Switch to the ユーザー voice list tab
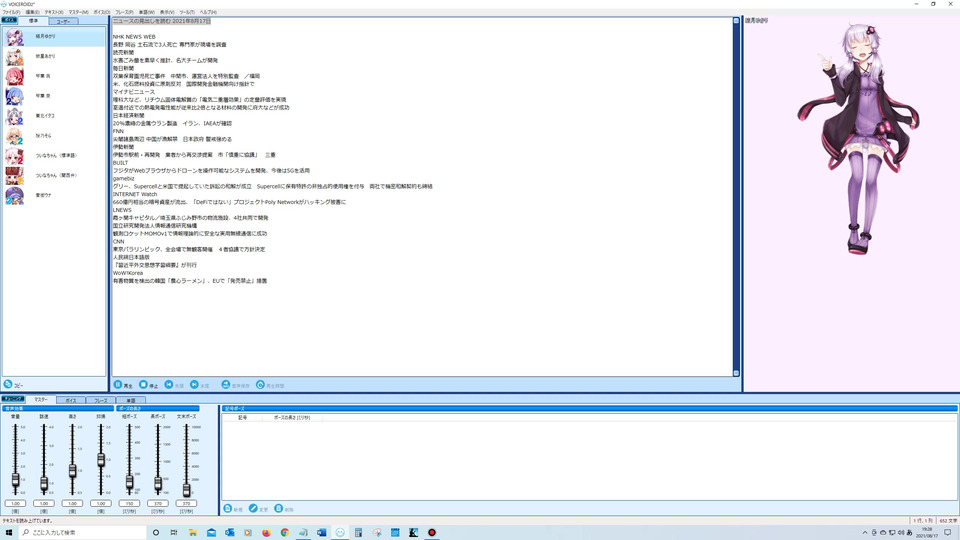 63,21
